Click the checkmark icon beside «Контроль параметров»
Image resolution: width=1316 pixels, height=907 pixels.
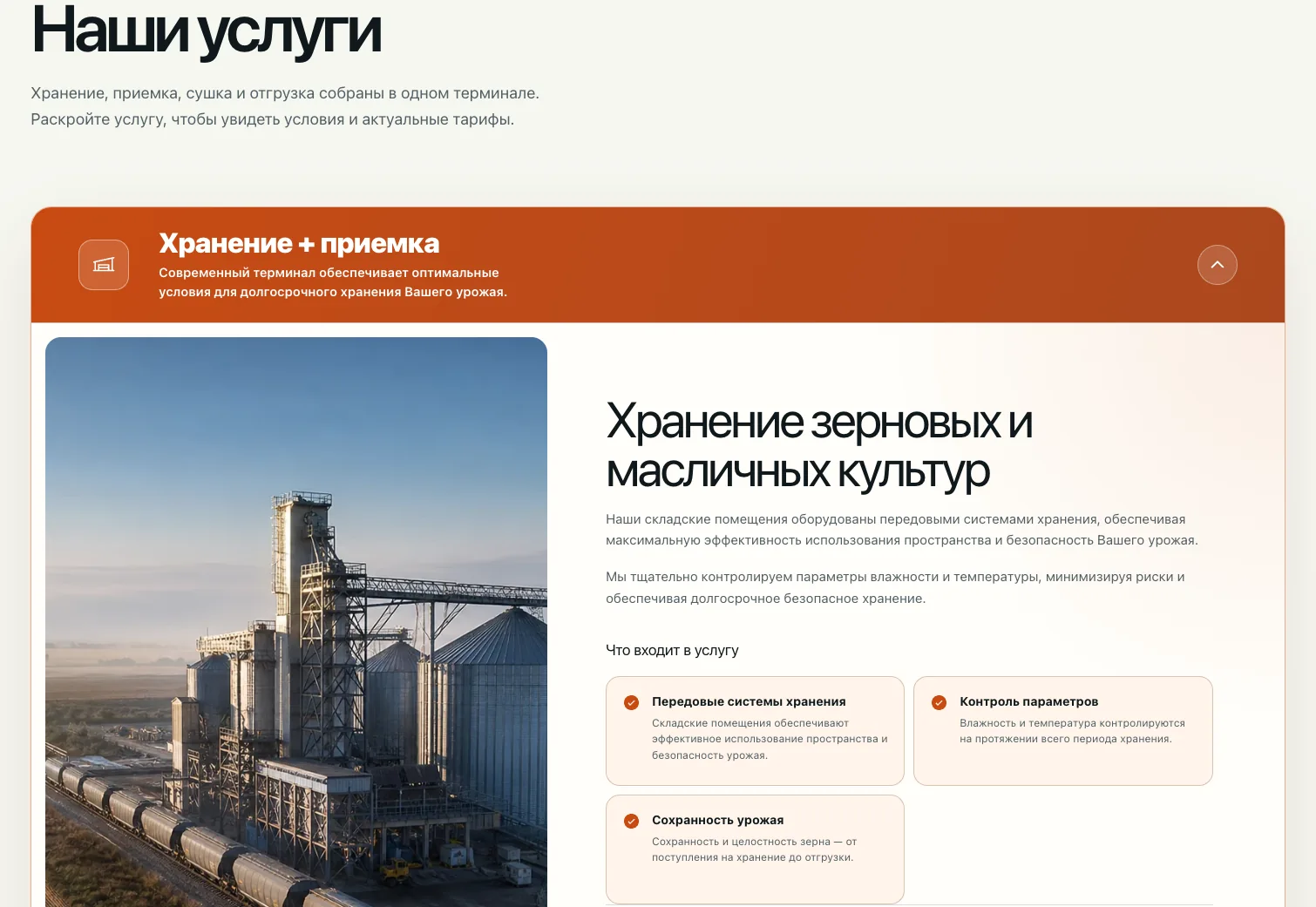click(939, 702)
